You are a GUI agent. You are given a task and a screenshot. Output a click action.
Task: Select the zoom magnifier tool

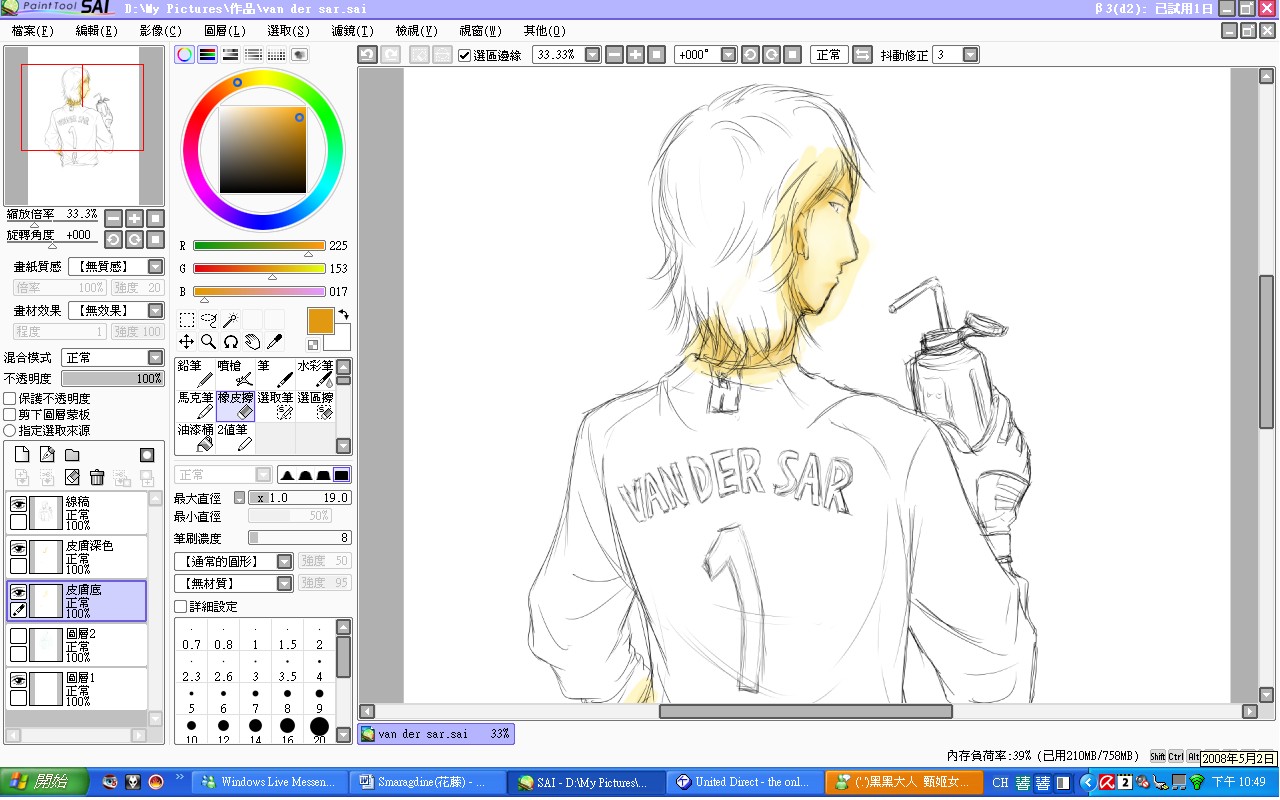(x=209, y=342)
